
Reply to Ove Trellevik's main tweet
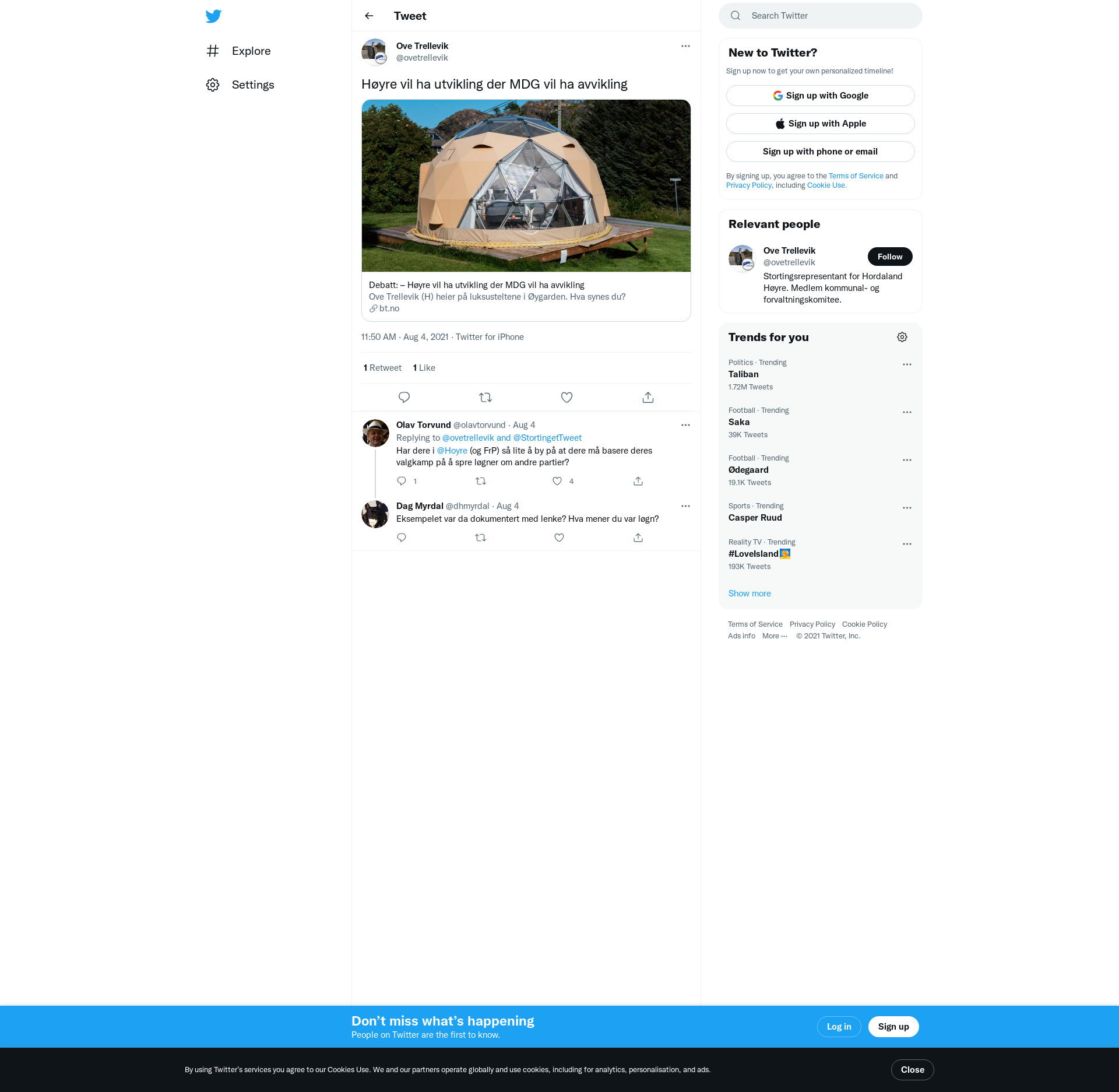tap(404, 398)
